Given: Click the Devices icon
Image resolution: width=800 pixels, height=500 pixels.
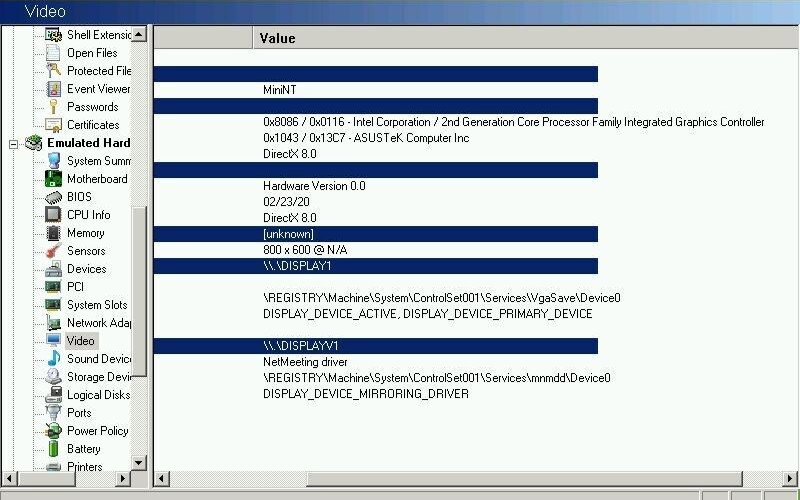Looking at the screenshot, I should [53, 269].
